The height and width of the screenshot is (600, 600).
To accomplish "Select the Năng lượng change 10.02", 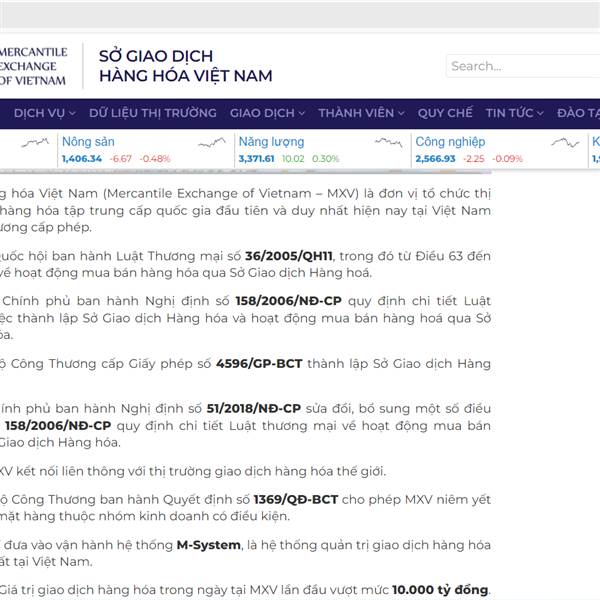I will (x=293, y=159).
